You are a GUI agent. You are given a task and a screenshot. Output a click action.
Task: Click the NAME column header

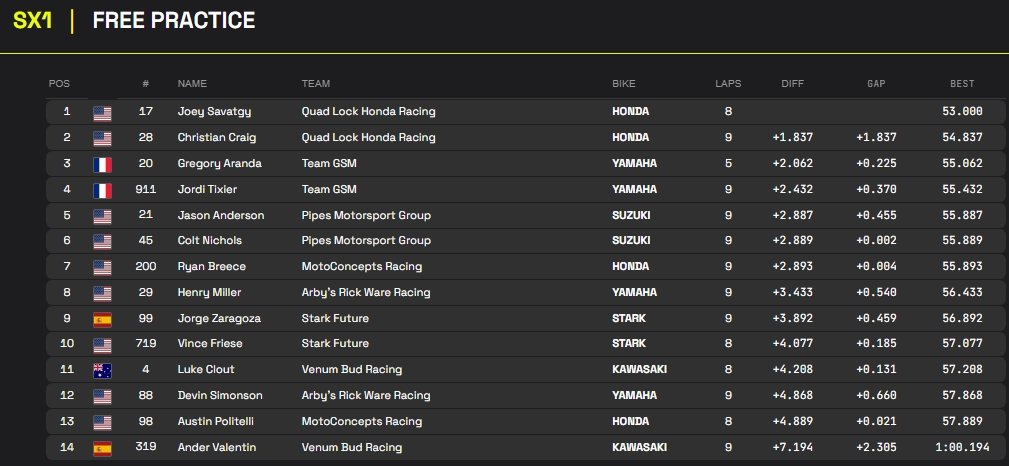[x=192, y=84]
